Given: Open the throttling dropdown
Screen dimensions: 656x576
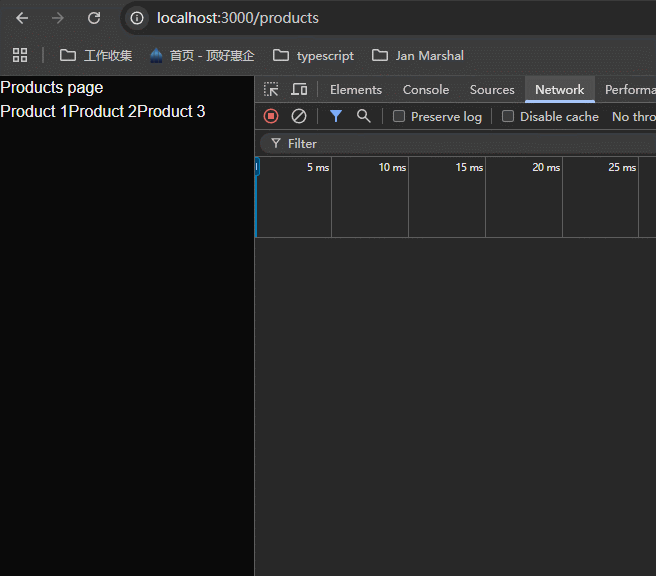Looking at the screenshot, I should (633, 116).
